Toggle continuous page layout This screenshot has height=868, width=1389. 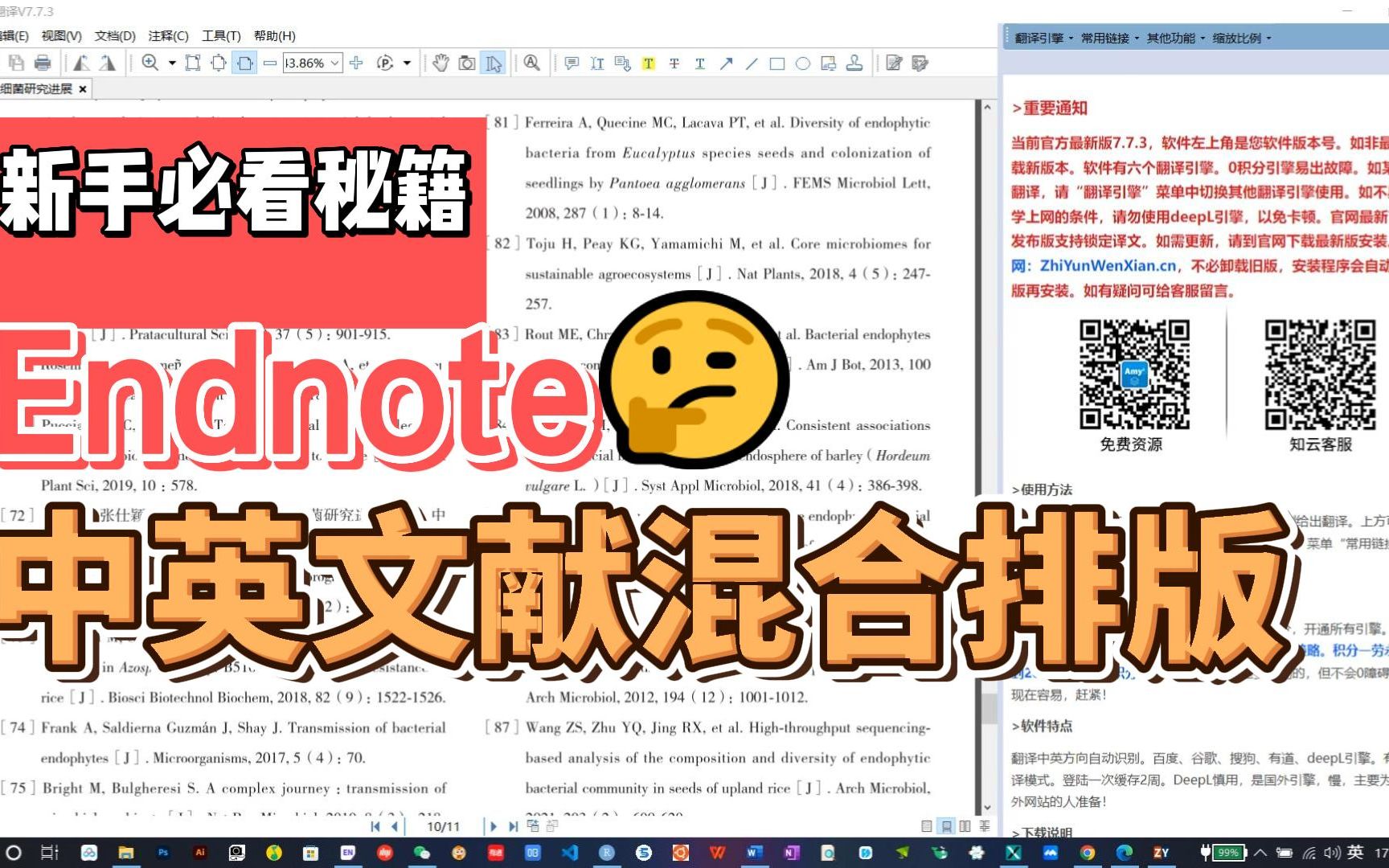point(947,826)
